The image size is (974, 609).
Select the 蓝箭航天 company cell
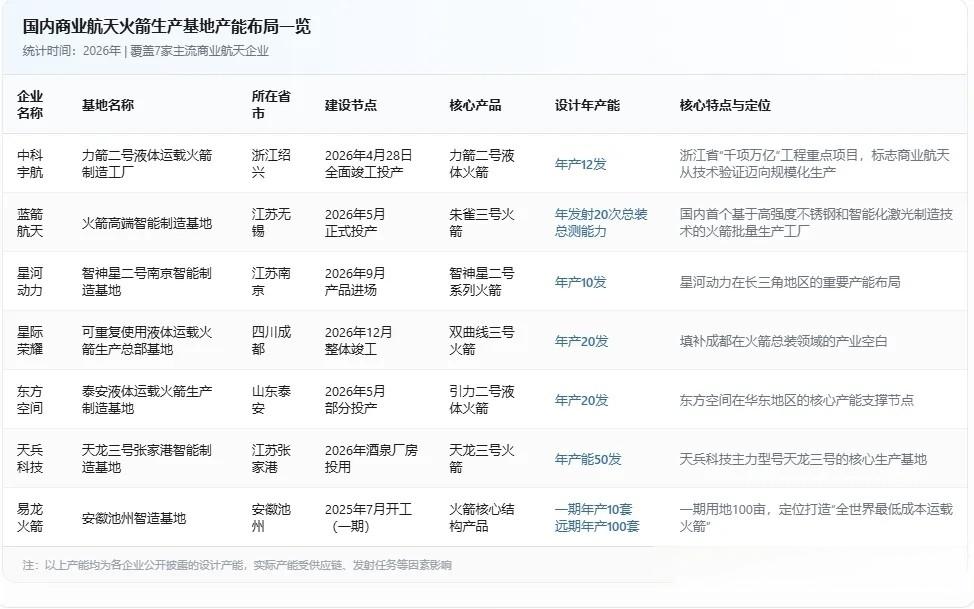(30, 222)
